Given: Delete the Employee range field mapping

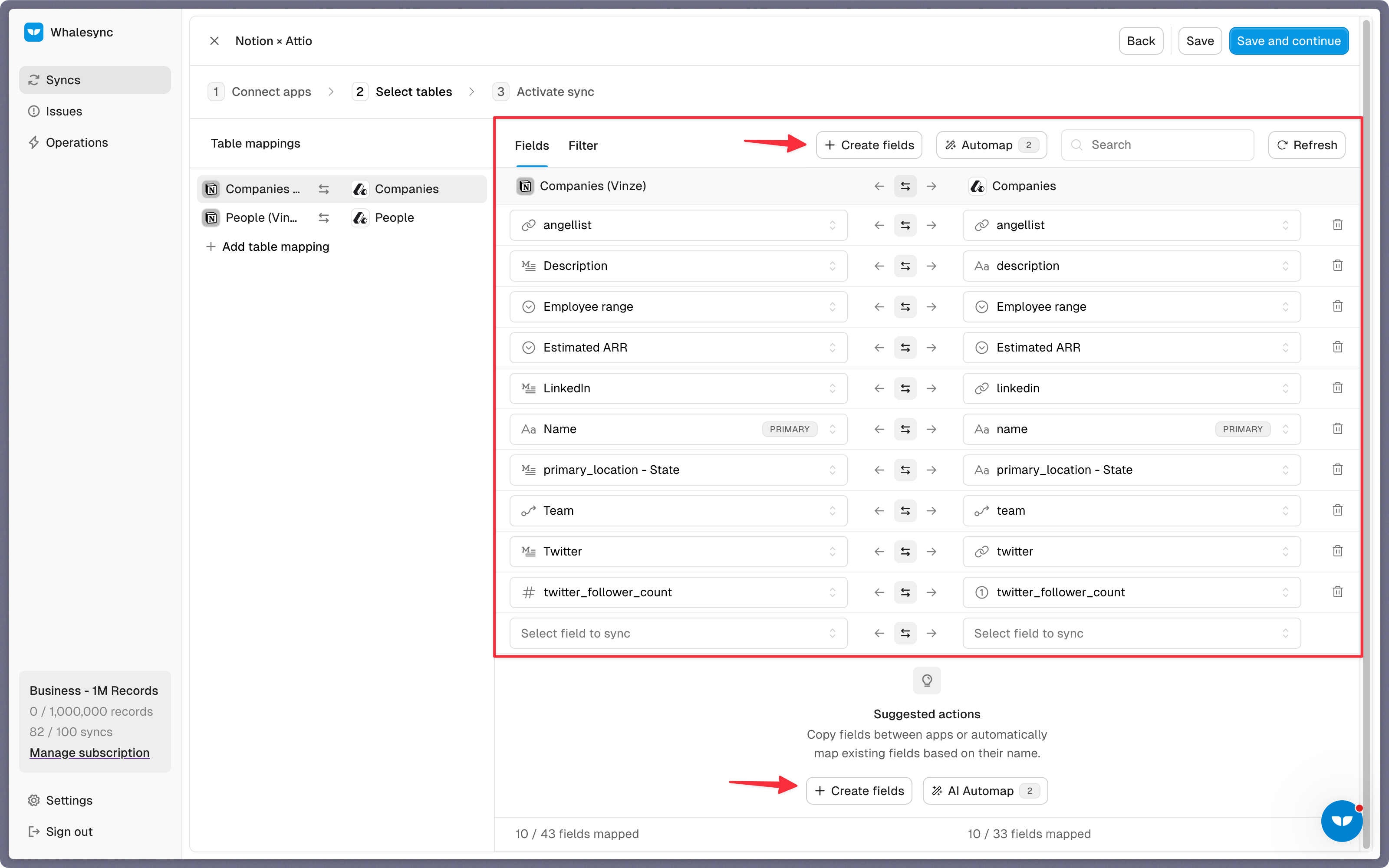Looking at the screenshot, I should (x=1337, y=306).
